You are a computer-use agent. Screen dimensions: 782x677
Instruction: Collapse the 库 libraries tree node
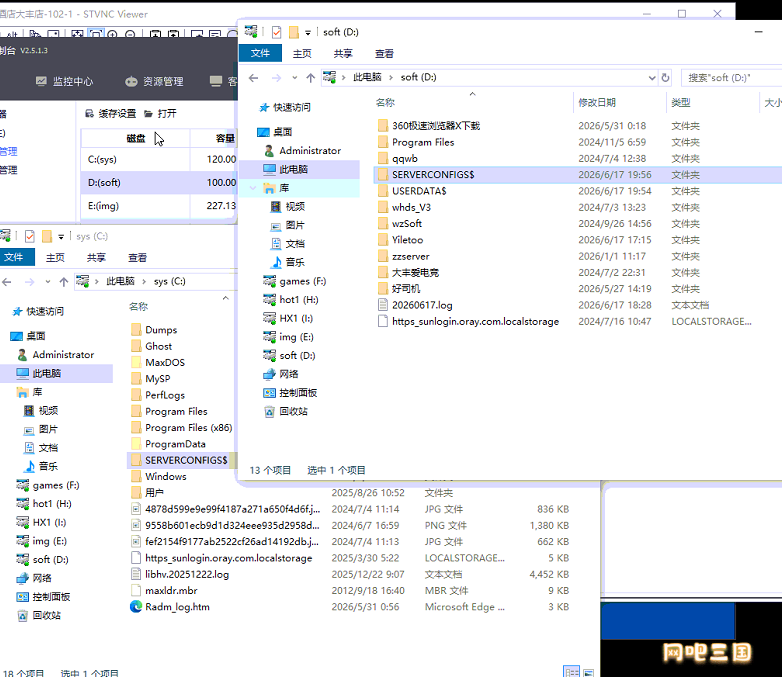(253, 188)
